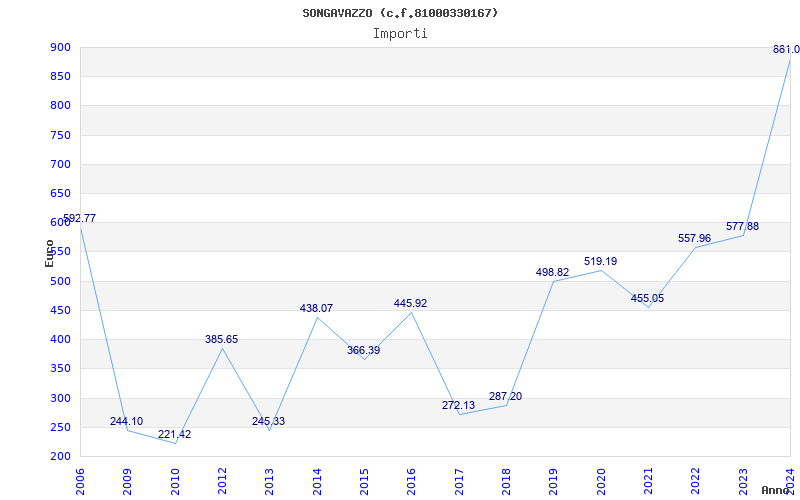
Task: Click the x-axis year 2006
Action: point(80,481)
